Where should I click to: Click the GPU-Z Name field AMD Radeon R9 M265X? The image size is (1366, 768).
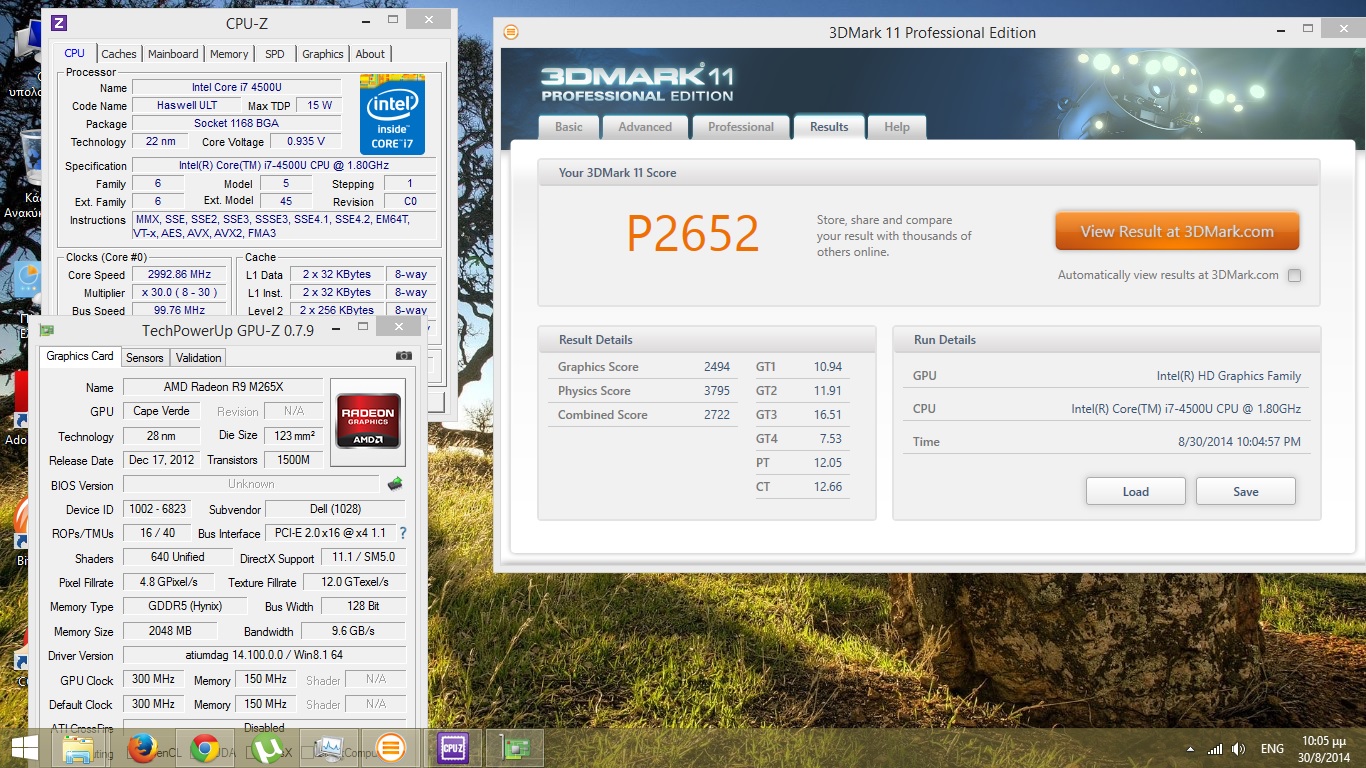223,387
